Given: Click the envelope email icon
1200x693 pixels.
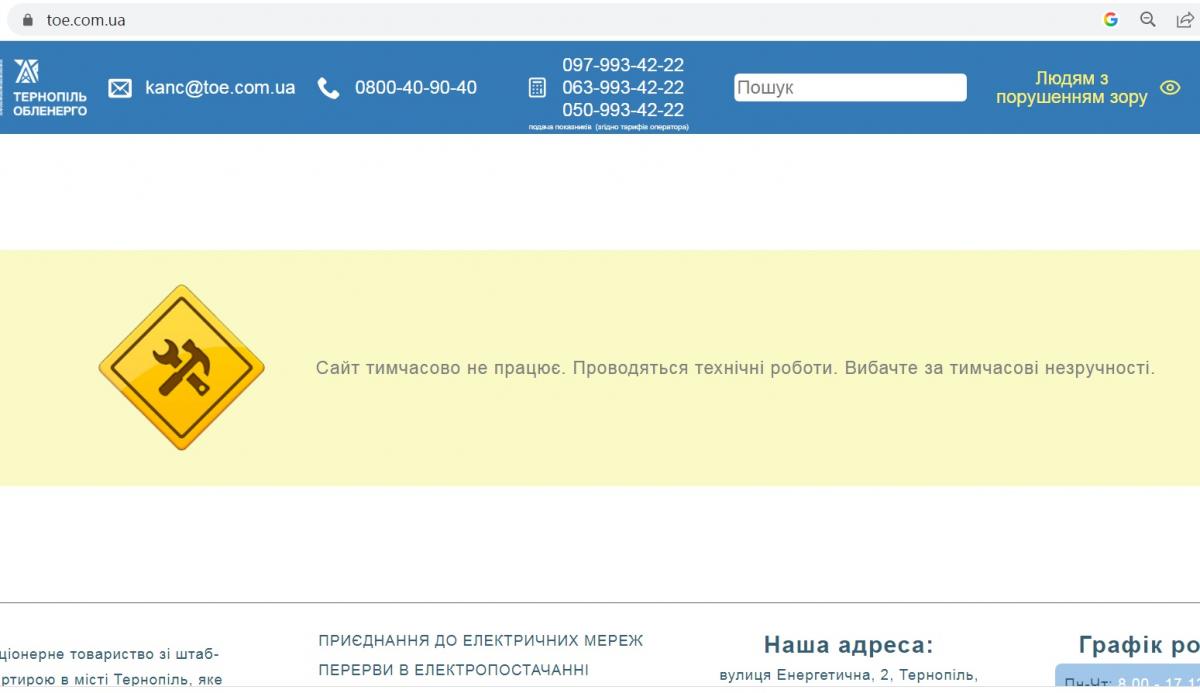Looking at the screenshot, I should 120,88.
